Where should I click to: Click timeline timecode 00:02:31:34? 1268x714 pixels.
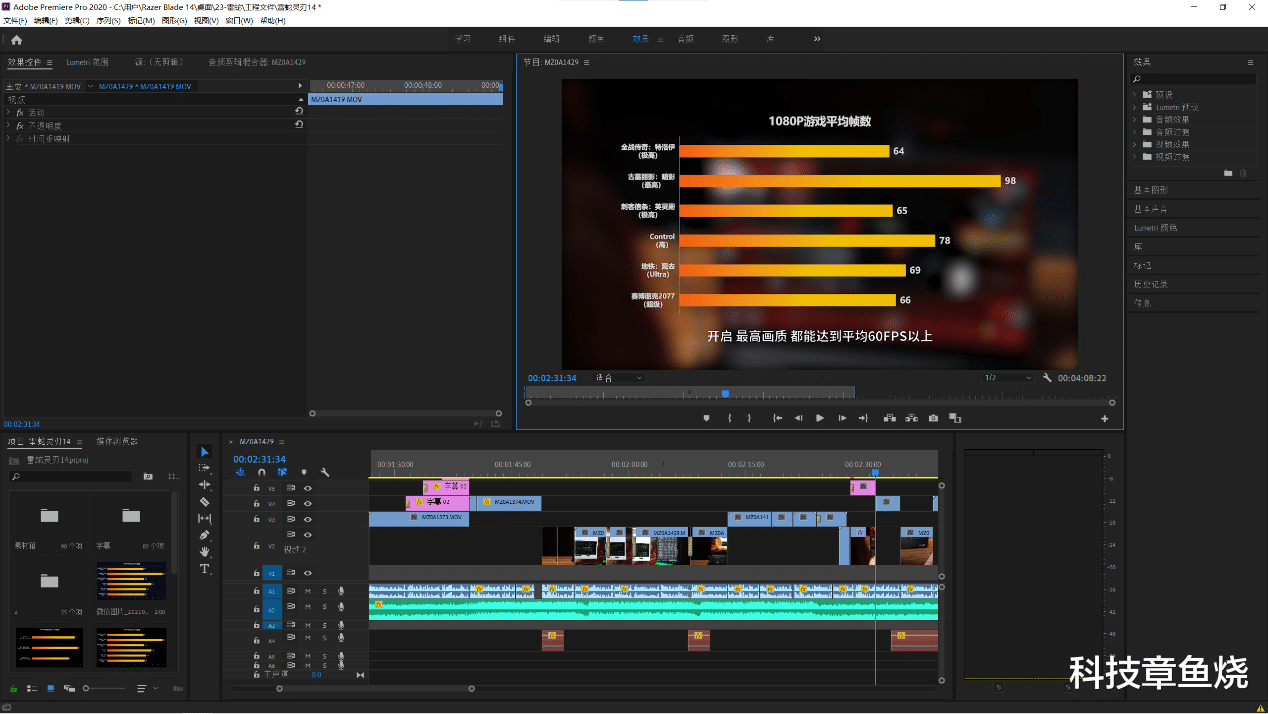point(259,459)
